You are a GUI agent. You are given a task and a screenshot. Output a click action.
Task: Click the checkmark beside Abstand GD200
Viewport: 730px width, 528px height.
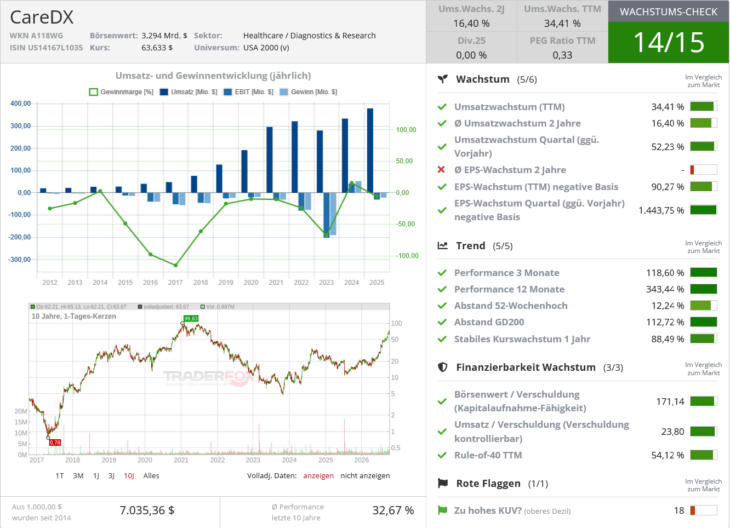click(x=442, y=322)
